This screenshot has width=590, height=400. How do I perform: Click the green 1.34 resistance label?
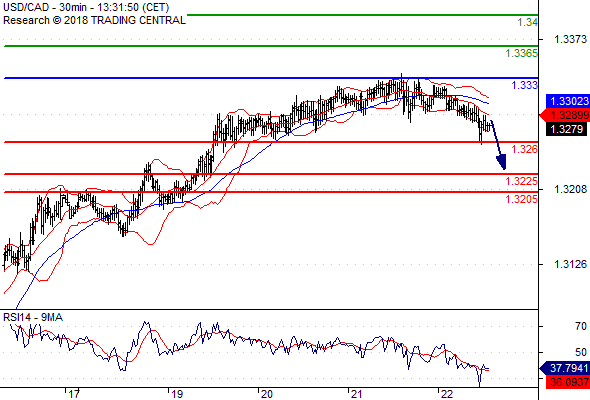[528, 22]
